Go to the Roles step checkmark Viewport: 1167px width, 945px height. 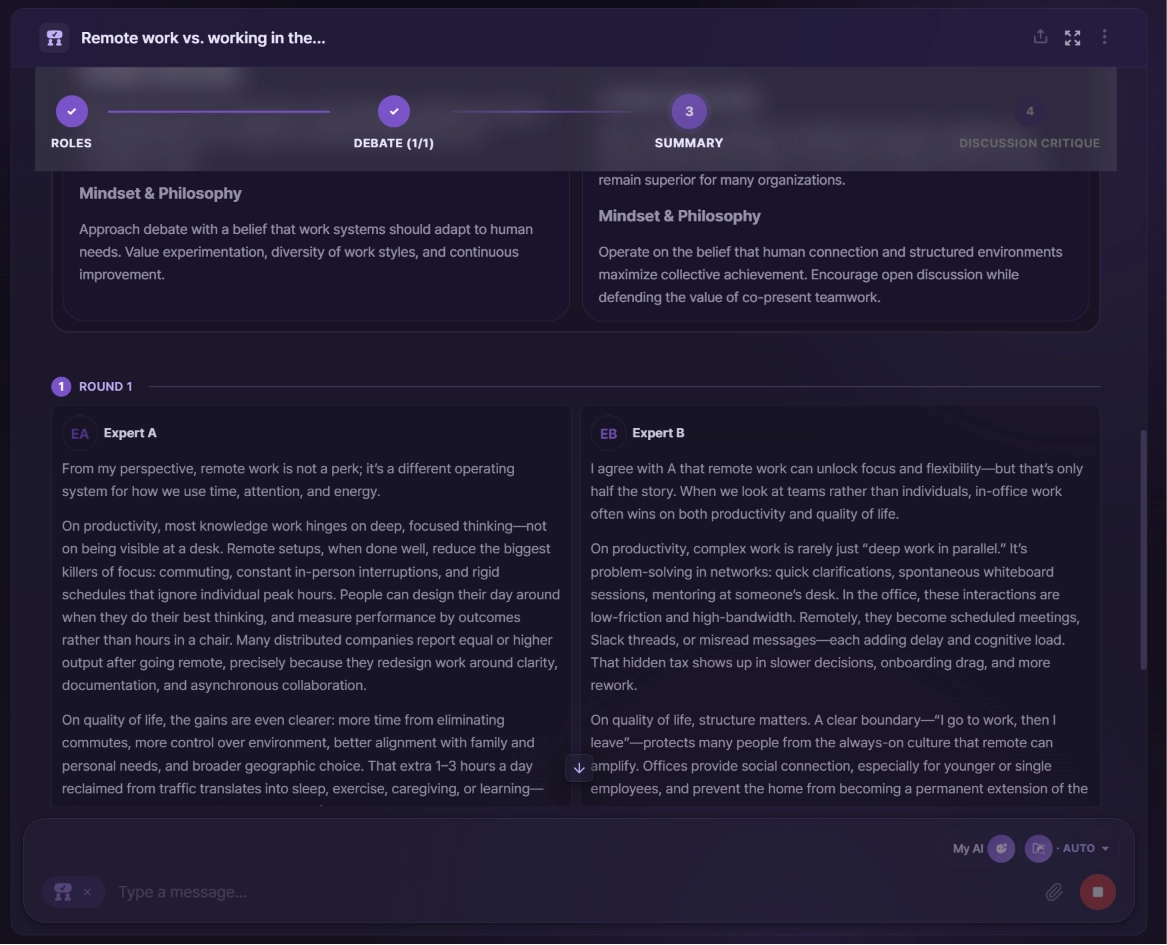(71, 112)
